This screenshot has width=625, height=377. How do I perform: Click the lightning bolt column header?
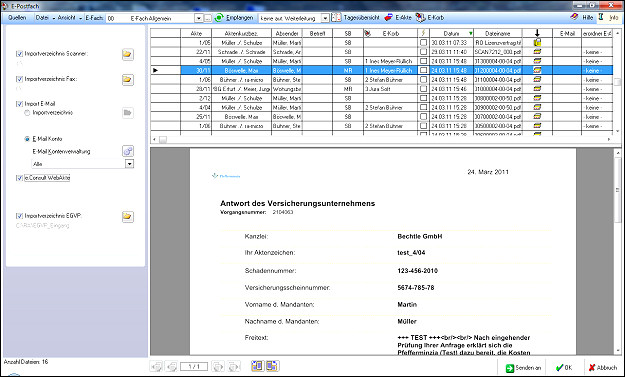click(x=423, y=33)
